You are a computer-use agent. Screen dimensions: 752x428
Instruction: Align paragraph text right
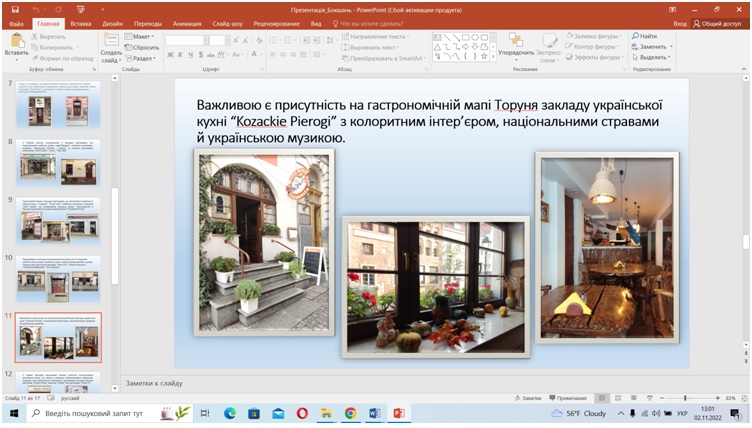[x=293, y=55]
